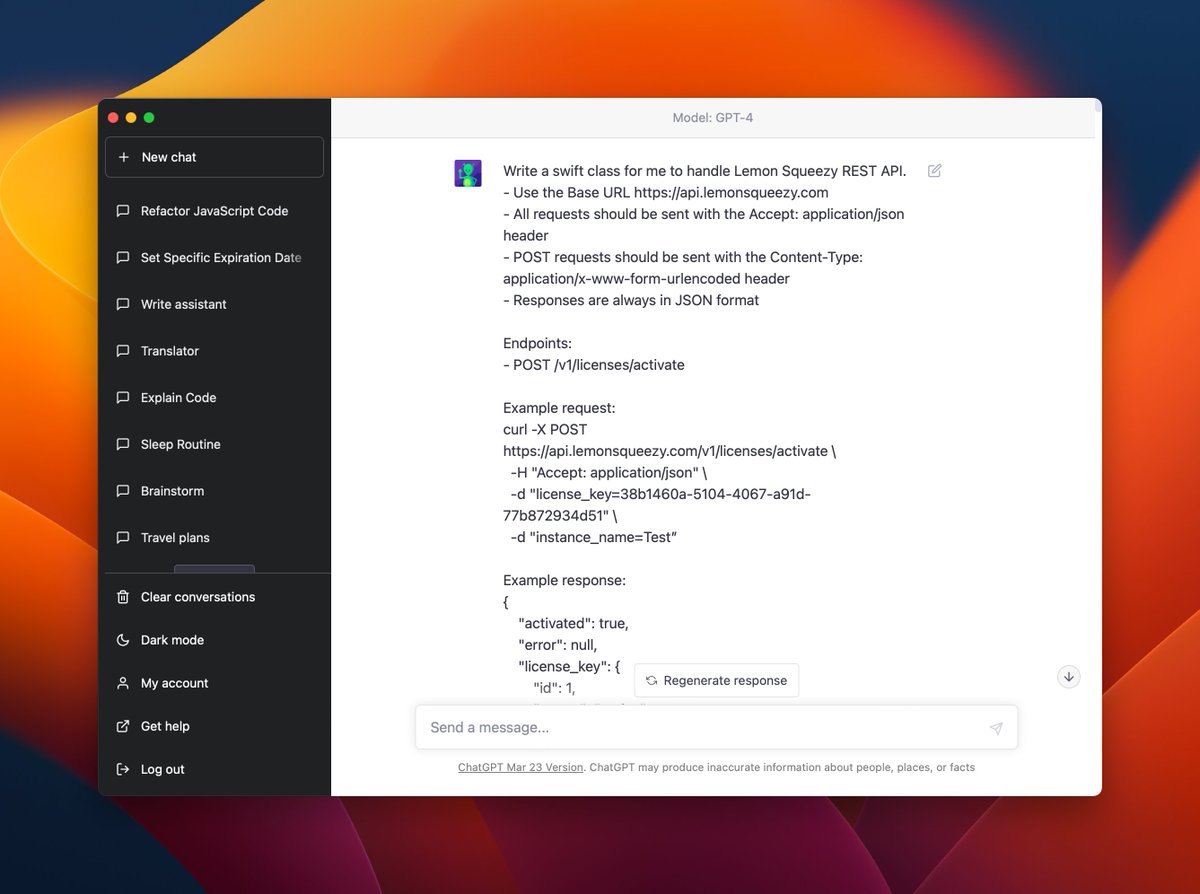
Task: Click the trash icon for Clear conversations
Action: pyautogui.click(x=123, y=597)
